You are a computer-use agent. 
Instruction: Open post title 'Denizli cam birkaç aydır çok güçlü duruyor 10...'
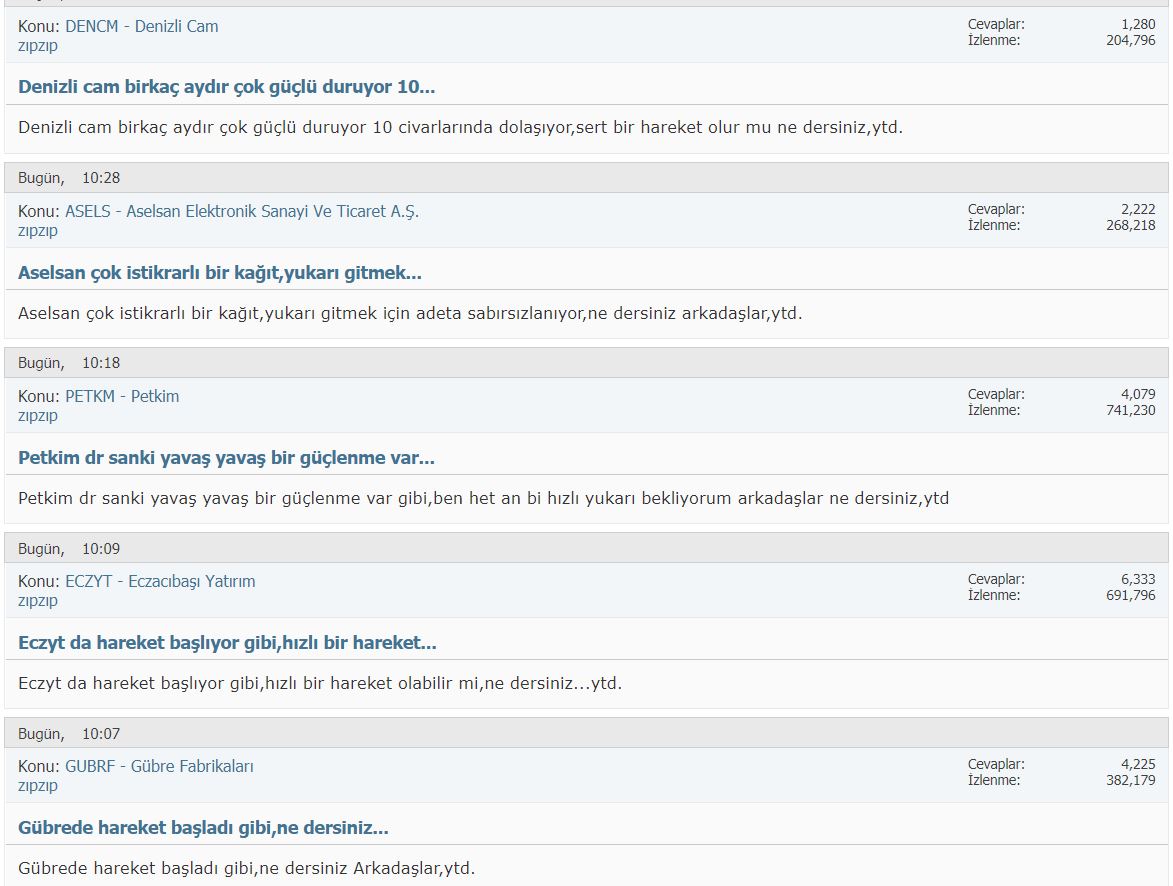point(226,87)
